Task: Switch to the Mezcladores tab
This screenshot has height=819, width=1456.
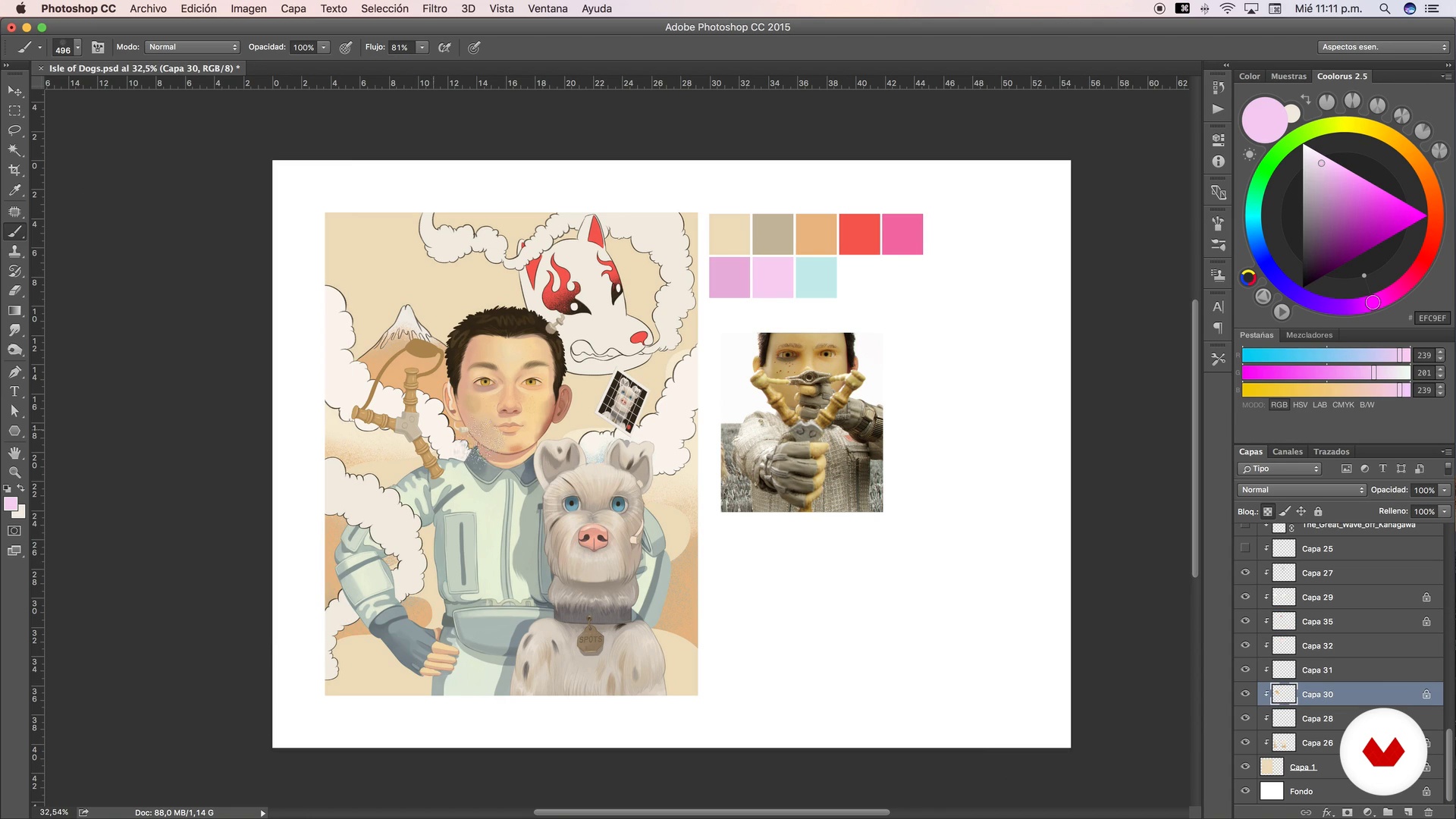Action: click(x=1309, y=335)
